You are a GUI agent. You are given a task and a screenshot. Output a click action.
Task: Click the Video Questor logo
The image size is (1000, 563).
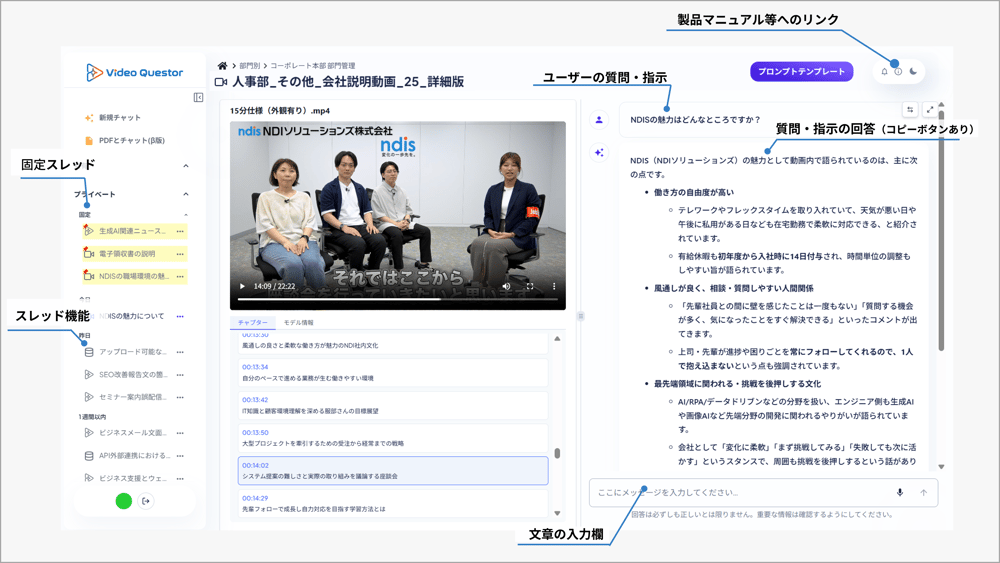click(x=135, y=73)
